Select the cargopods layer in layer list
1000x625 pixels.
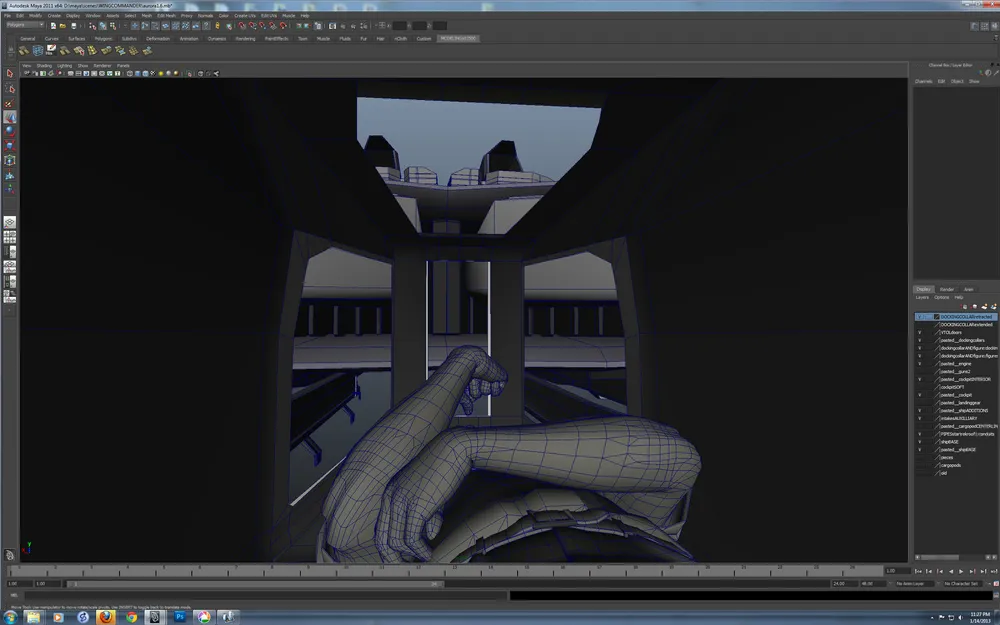tap(950, 465)
